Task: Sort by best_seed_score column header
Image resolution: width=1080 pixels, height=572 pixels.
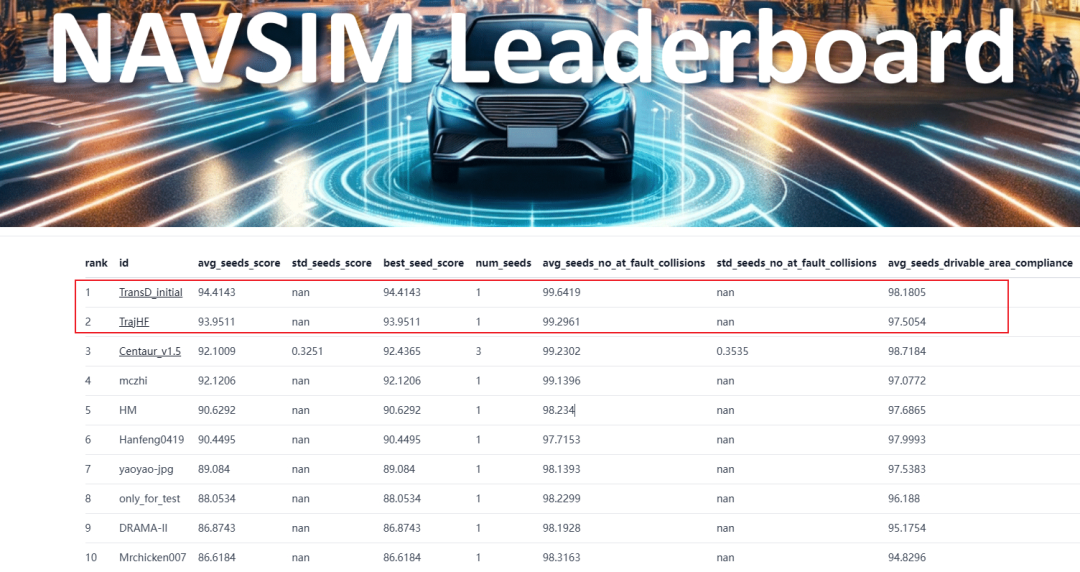Action: 424,263
